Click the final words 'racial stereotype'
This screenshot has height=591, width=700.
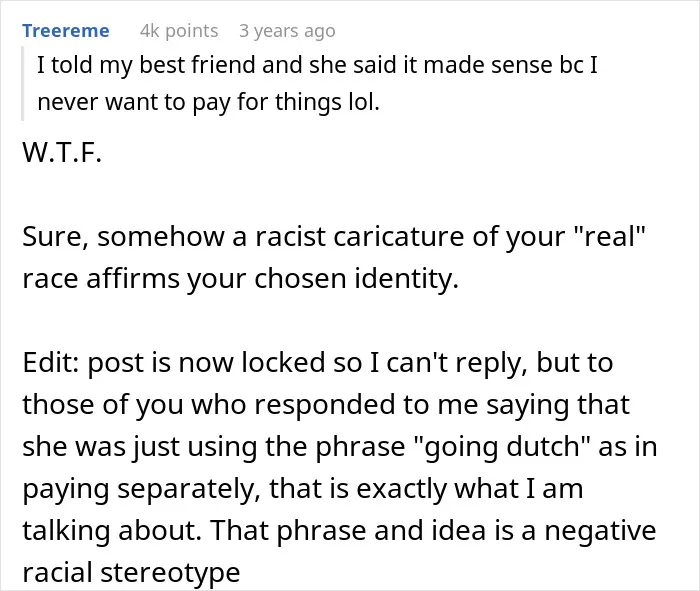point(131,573)
